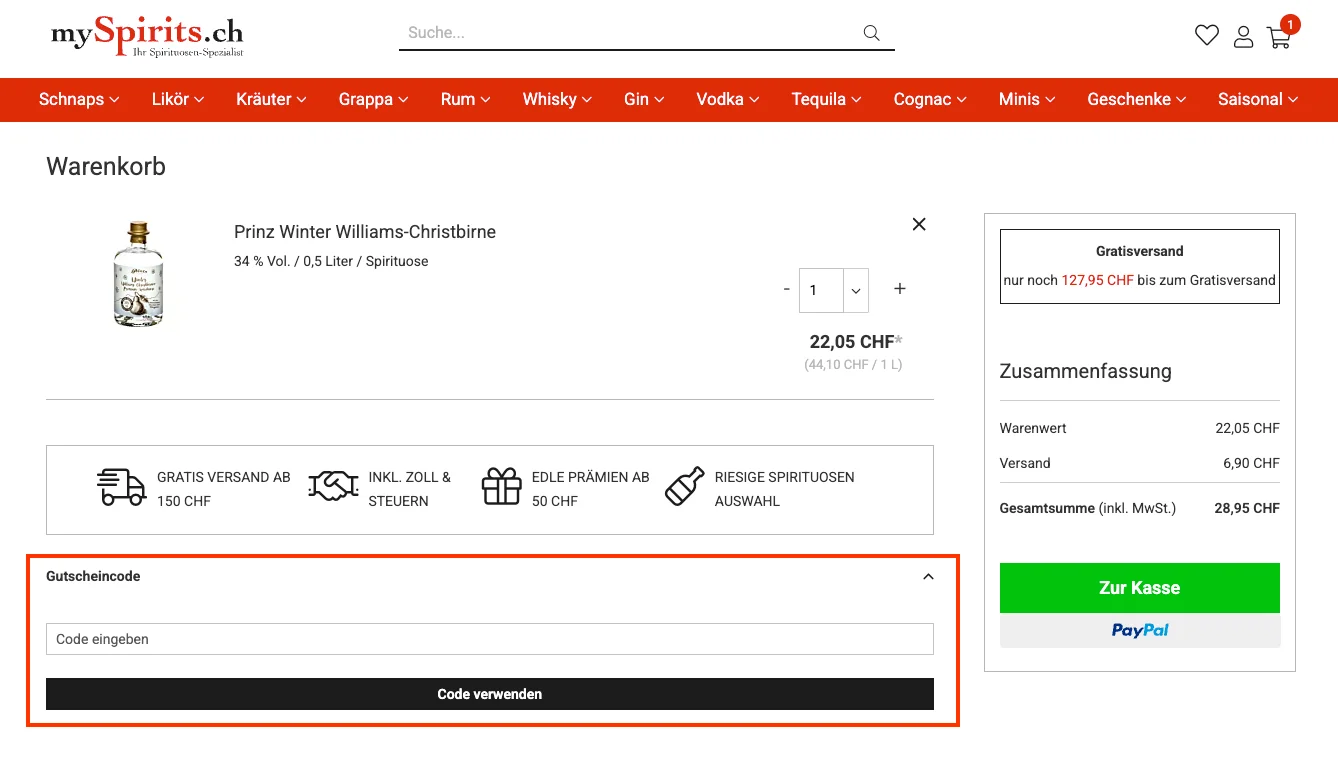Remove Prinz Winter Williams-Christbirne from cart
This screenshot has height=759, width=1338.
(918, 224)
